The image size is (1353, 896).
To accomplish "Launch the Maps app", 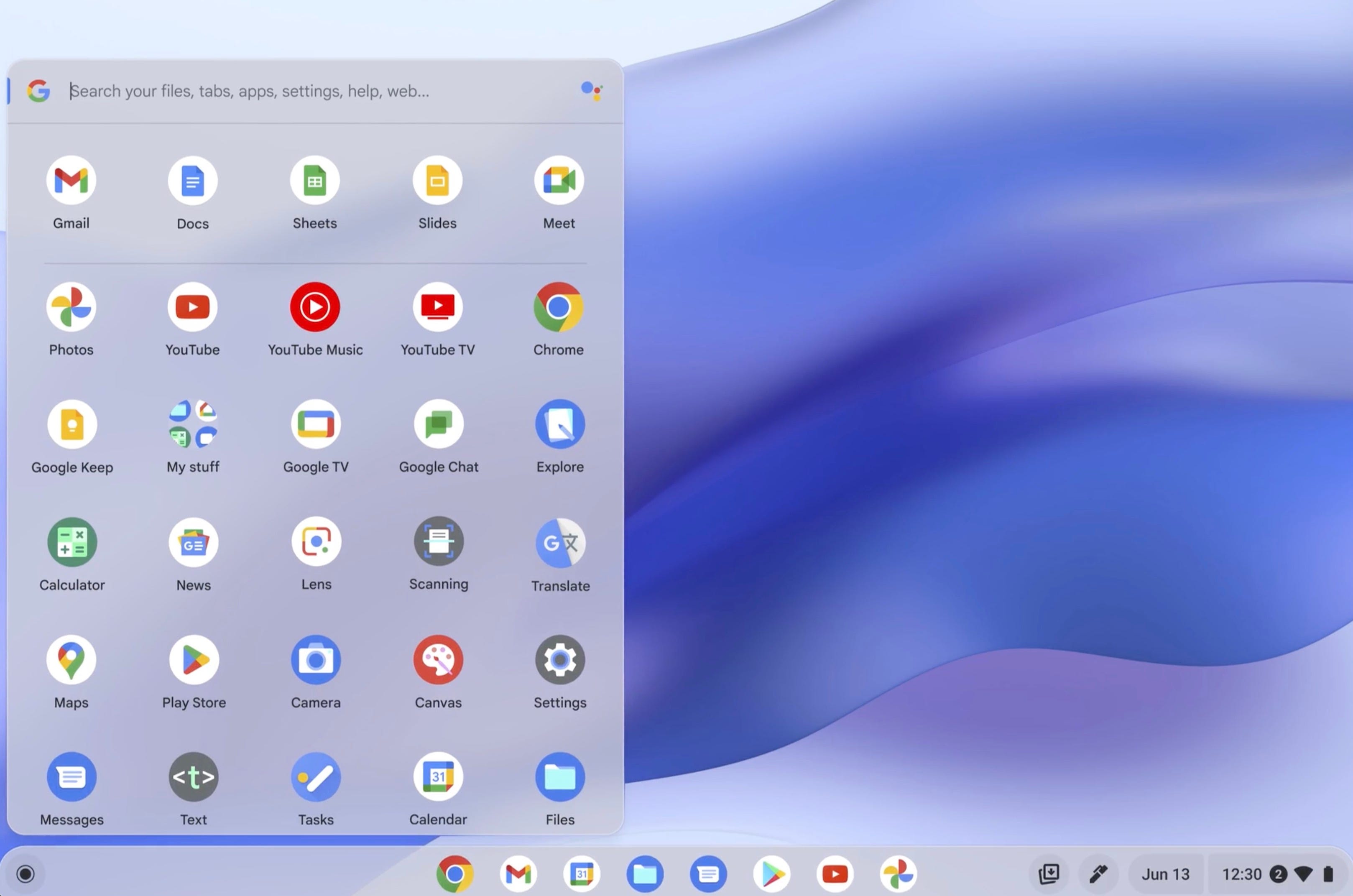I will point(71,660).
